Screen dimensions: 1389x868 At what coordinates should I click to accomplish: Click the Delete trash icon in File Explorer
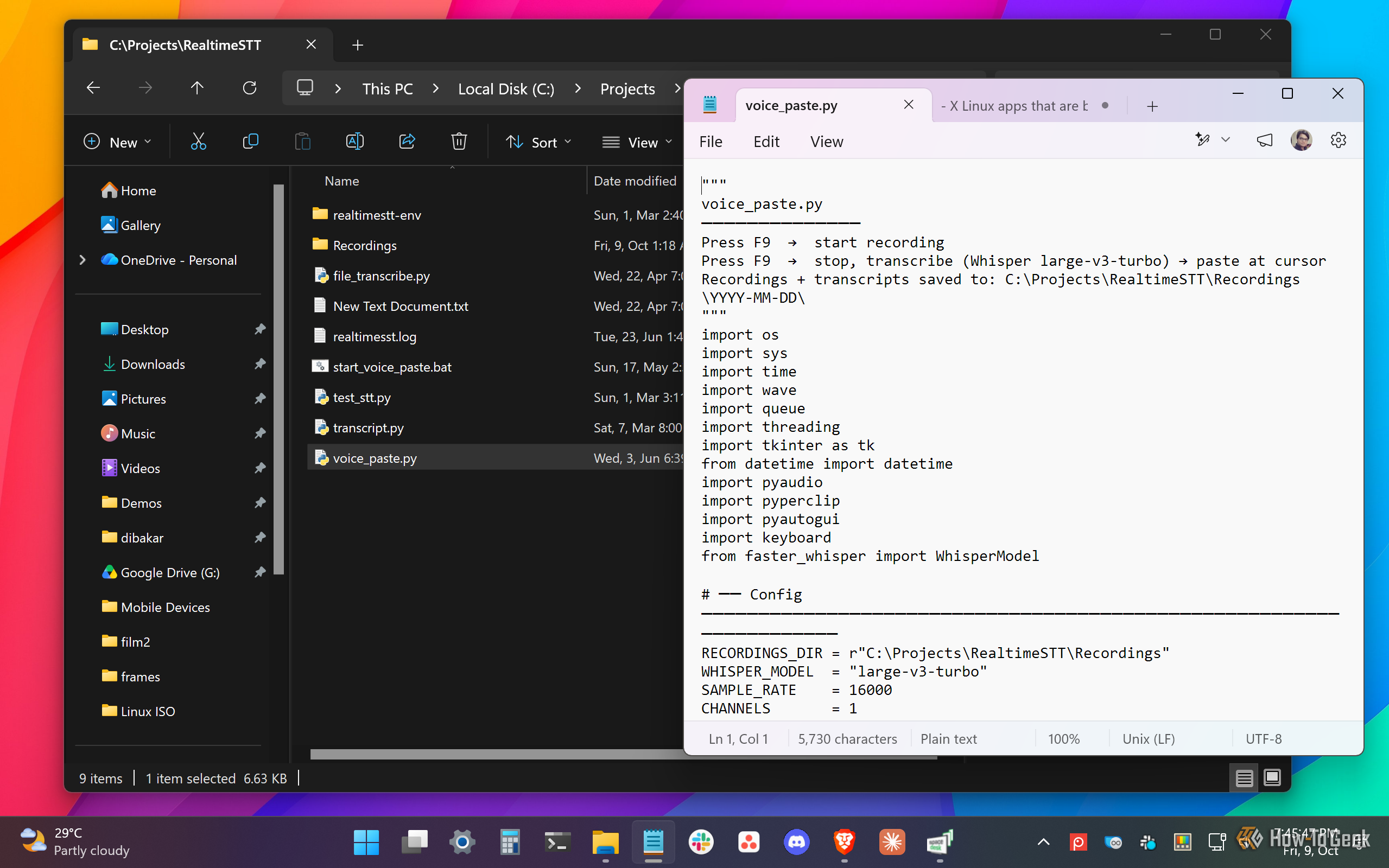[x=459, y=142]
